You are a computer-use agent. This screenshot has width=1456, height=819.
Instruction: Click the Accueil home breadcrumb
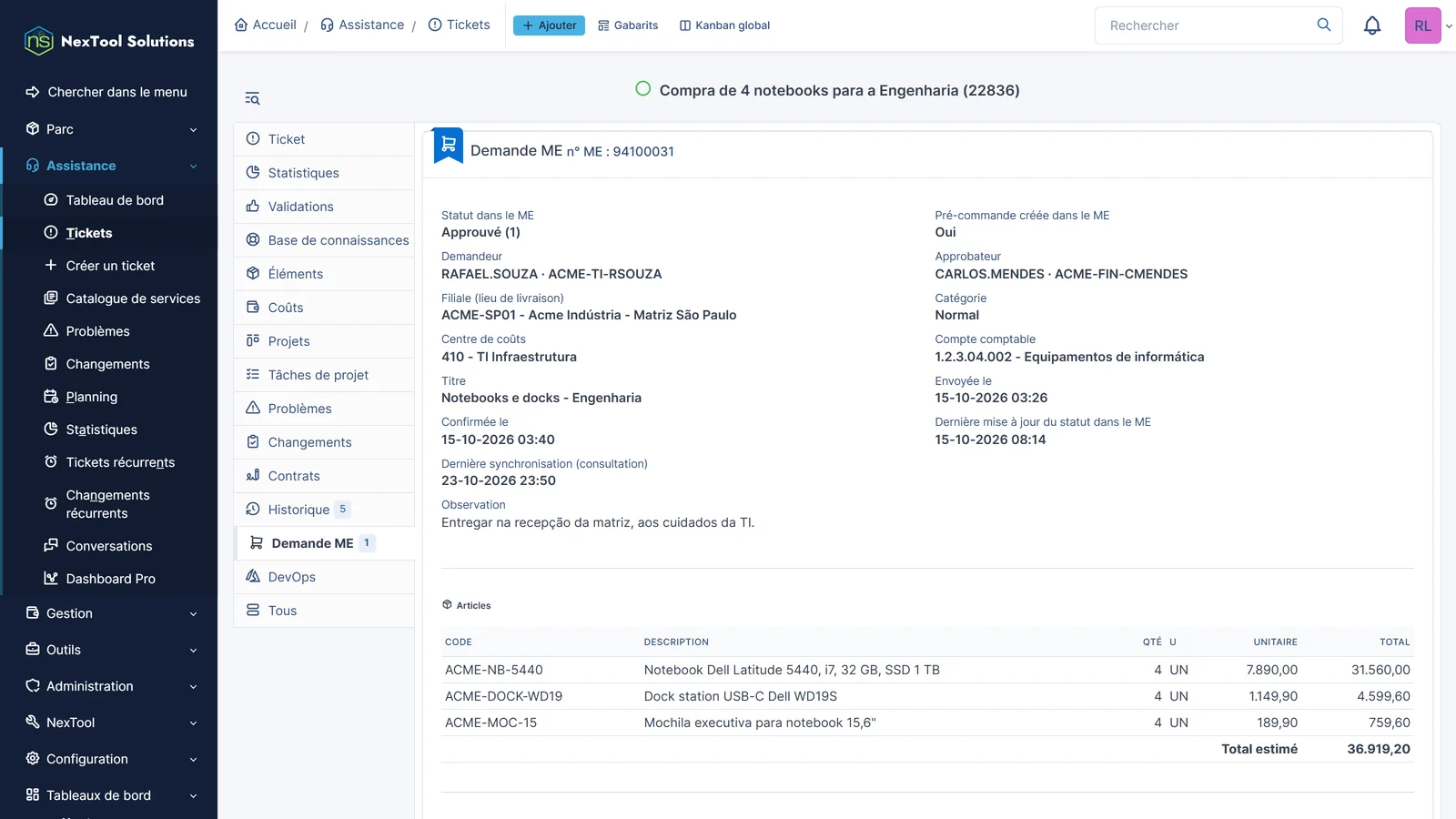click(266, 25)
